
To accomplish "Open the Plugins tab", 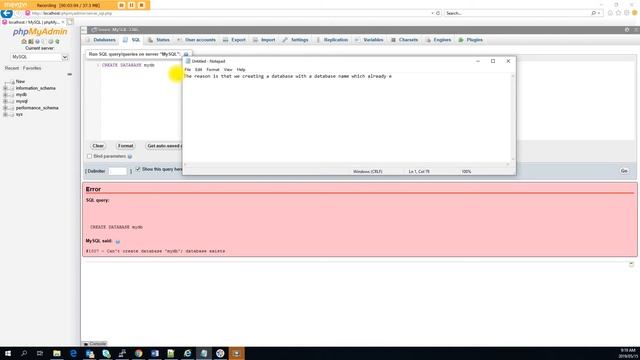I will click(x=471, y=40).
